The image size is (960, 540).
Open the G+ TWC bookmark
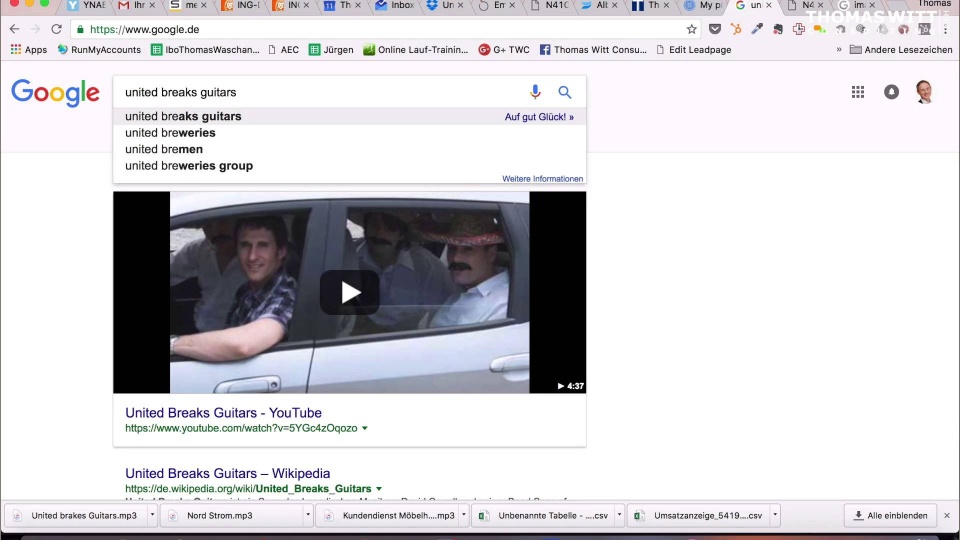click(x=503, y=50)
